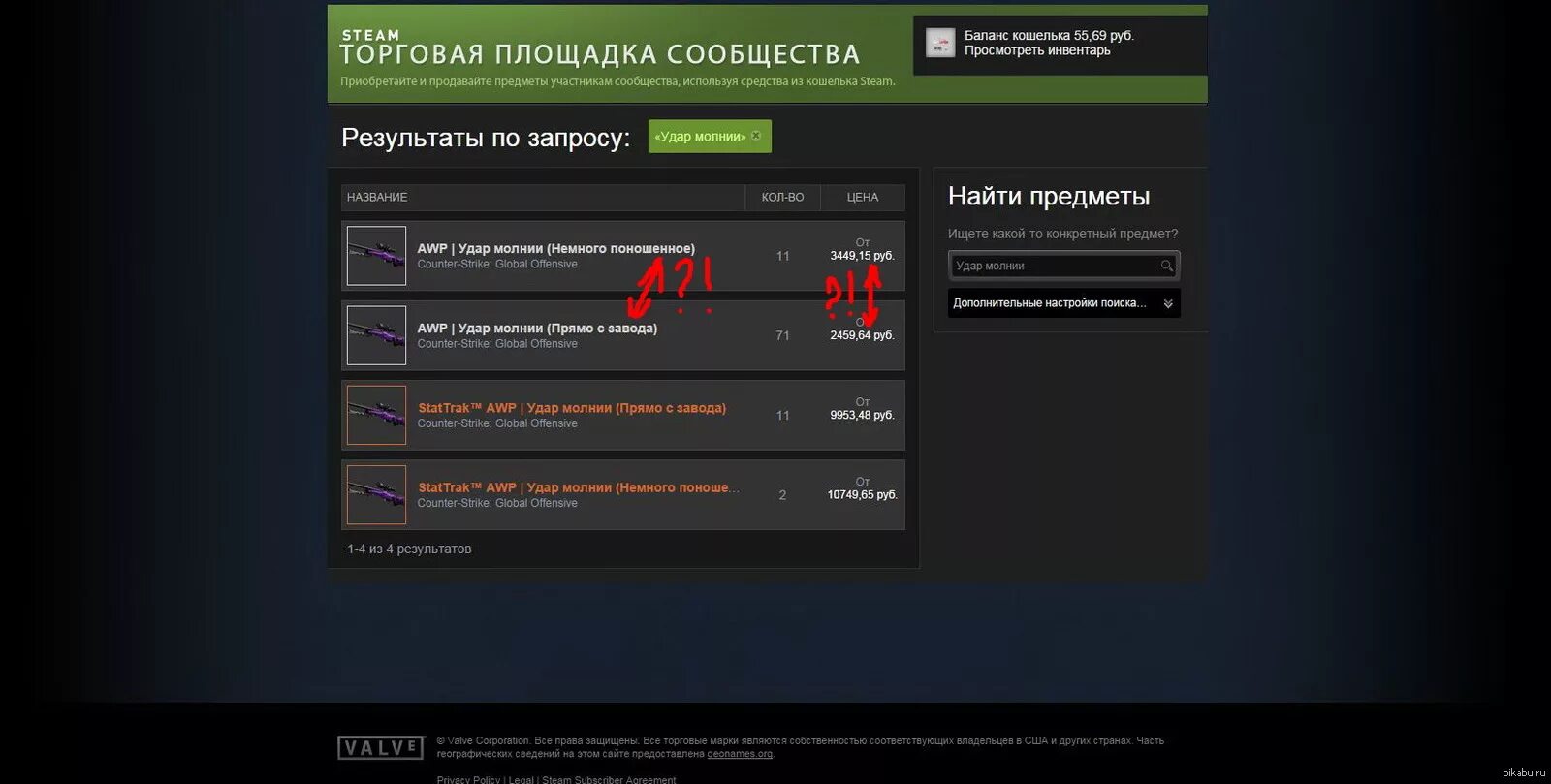Open thumbnail of AWP Немного поношенное listing
This screenshot has height=784, width=1551.
coord(376,256)
